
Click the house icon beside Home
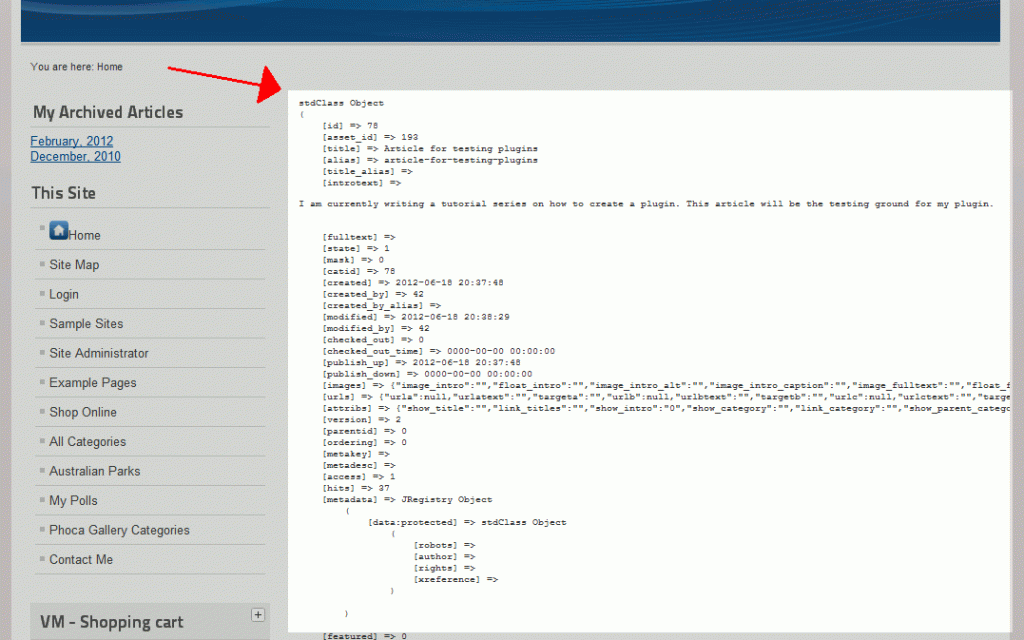[58, 231]
